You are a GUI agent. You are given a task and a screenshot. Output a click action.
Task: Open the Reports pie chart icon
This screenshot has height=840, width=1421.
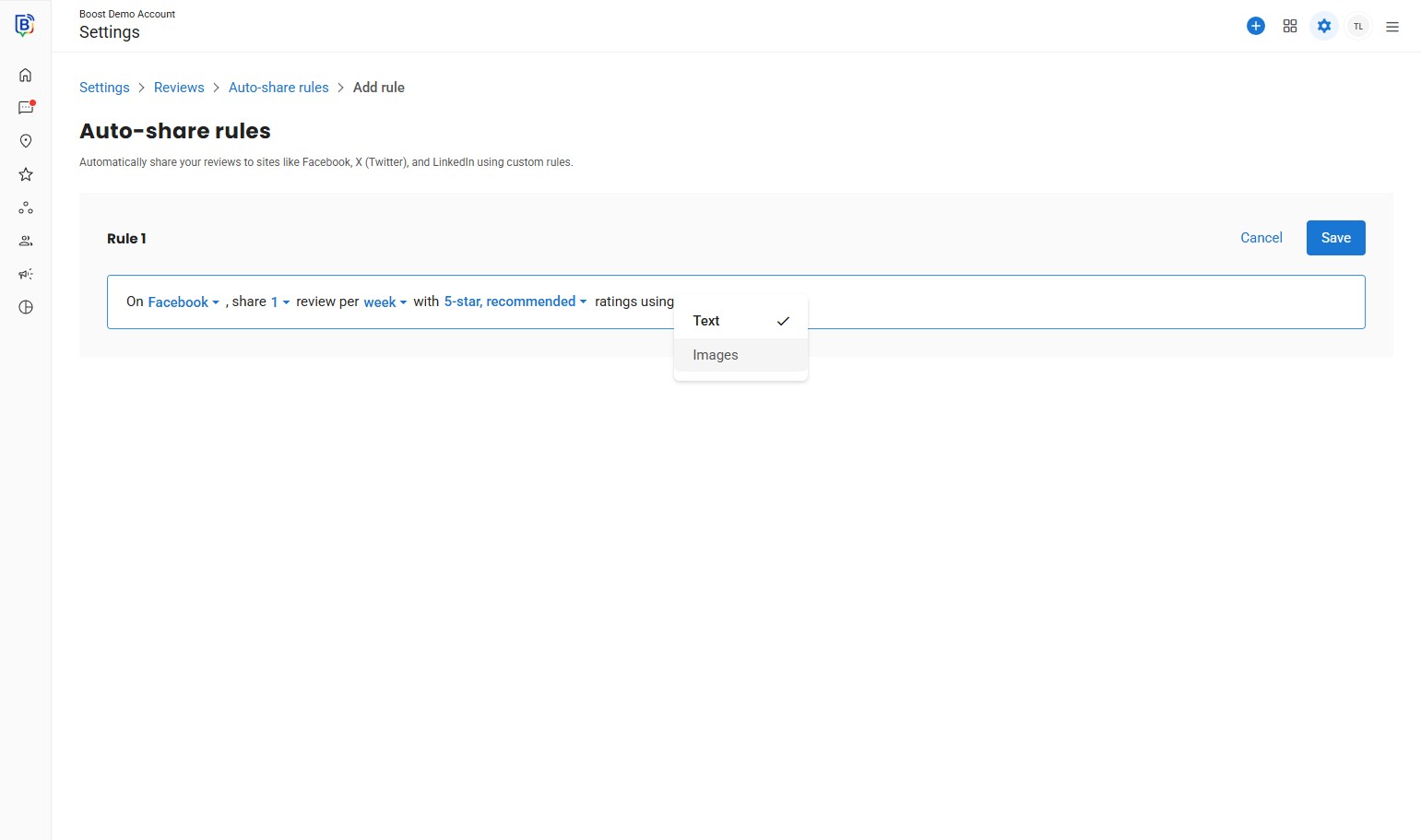[26, 307]
